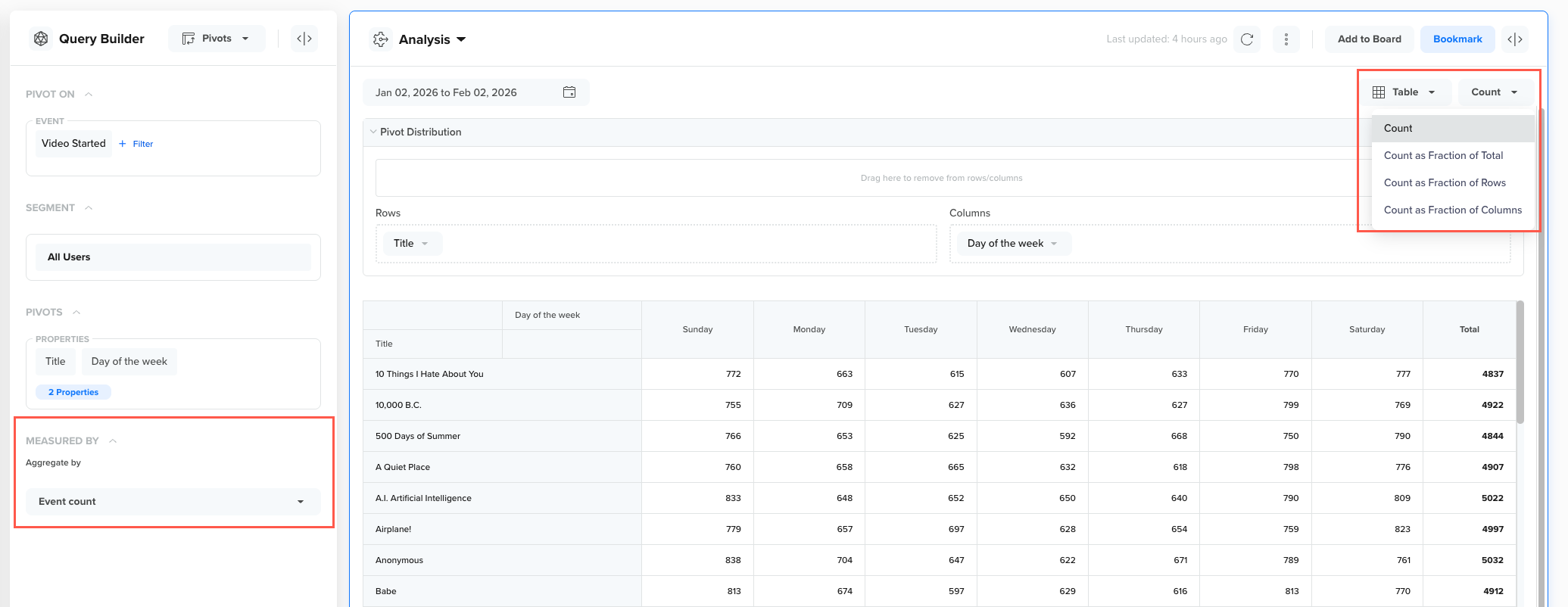Click the Day of the week pivot property chip

point(129,361)
